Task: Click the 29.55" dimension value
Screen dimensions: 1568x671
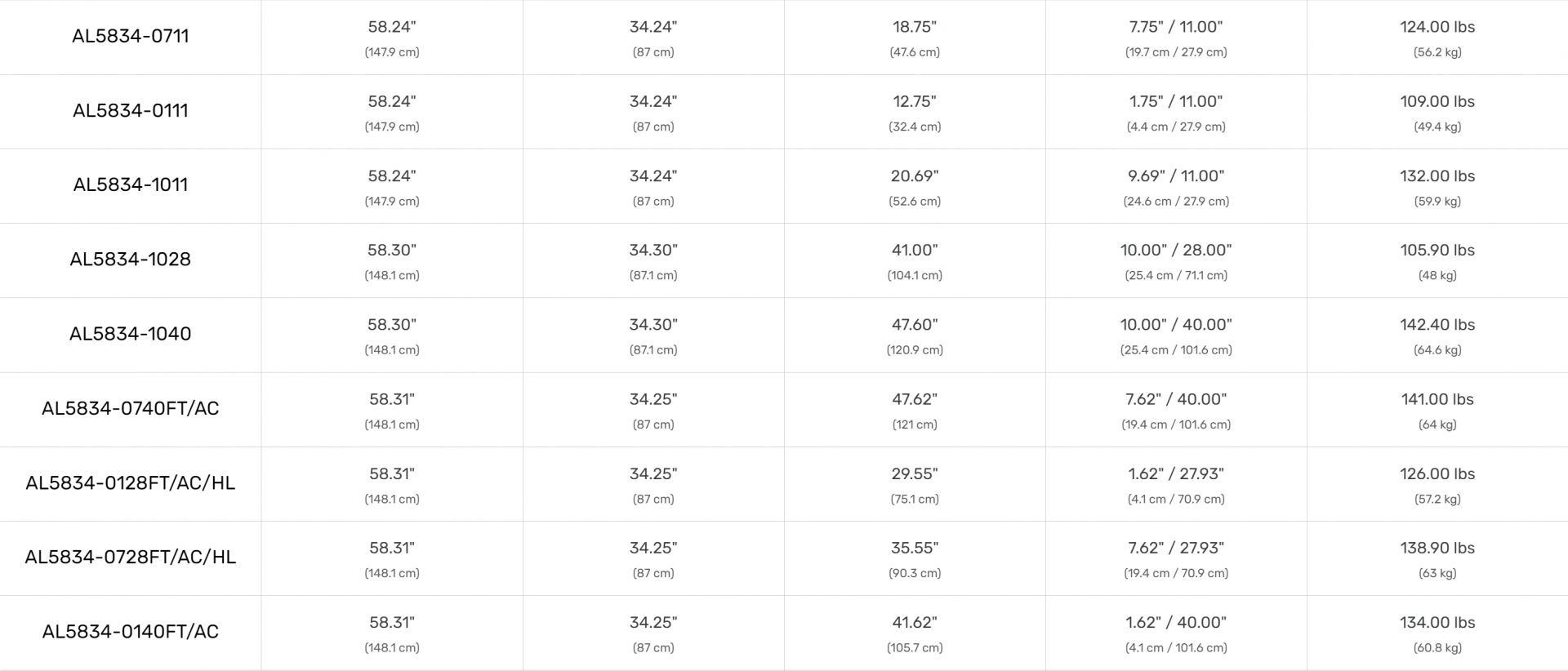Action: click(915, 474)
